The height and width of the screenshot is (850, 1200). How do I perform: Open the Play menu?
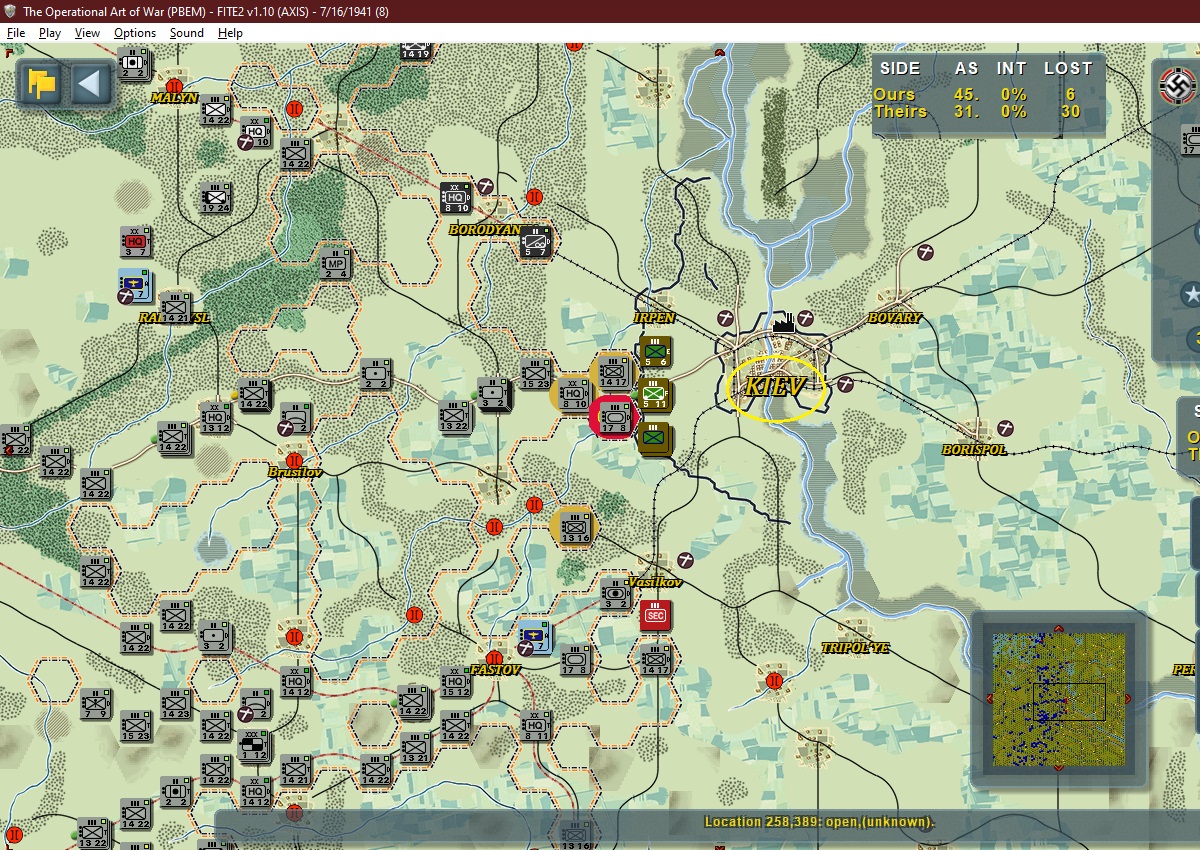(50, 33)
